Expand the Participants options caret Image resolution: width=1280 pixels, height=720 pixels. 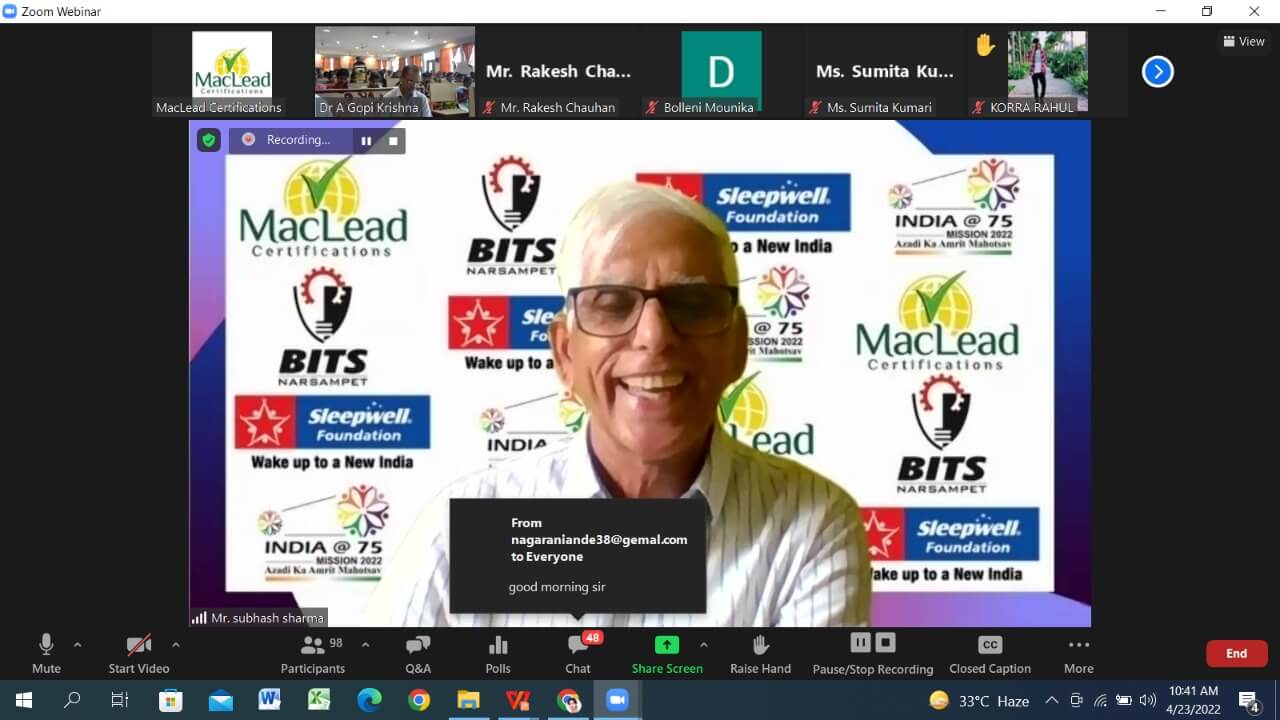(x=365, y=645)
